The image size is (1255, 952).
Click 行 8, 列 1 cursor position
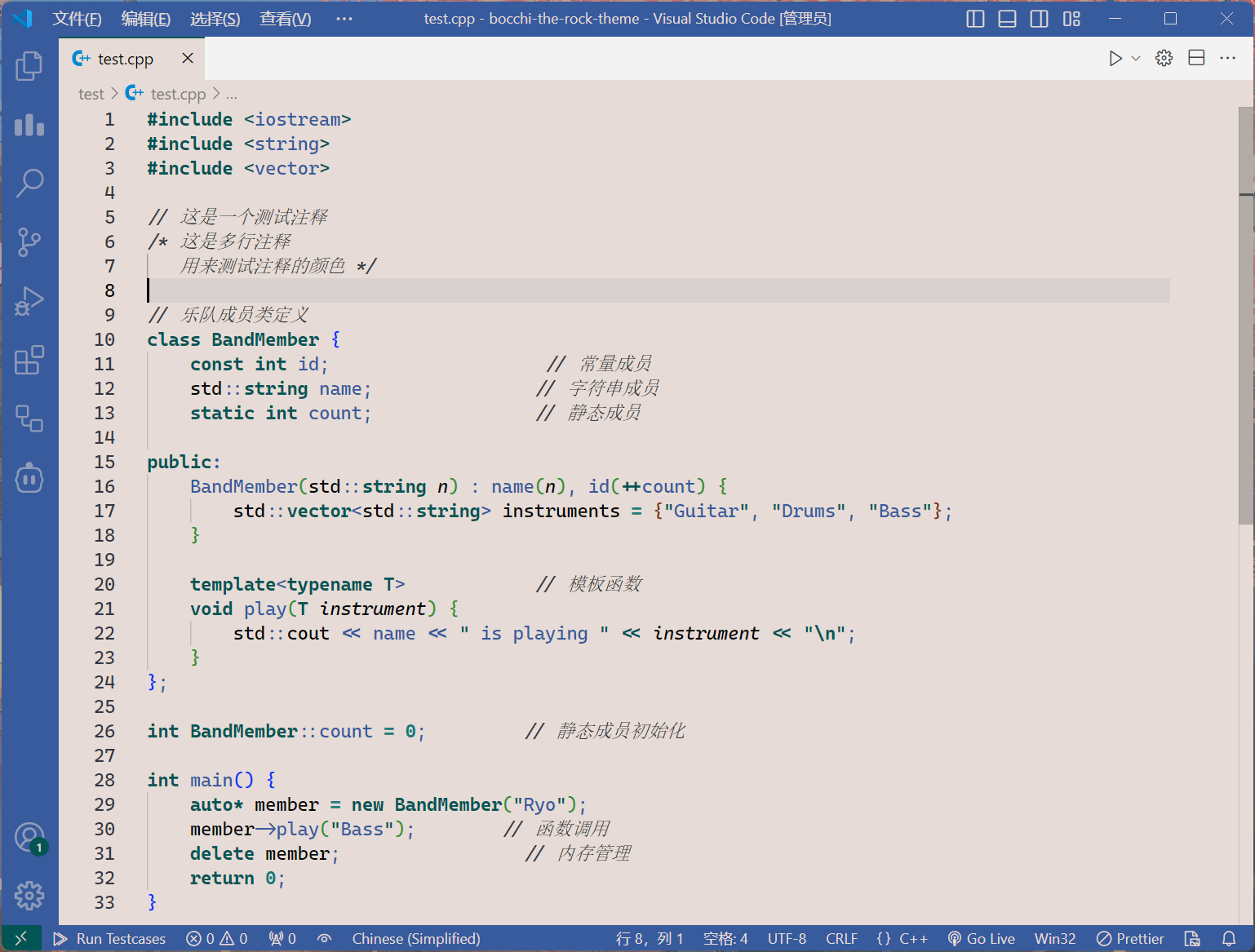pyautogui.click(x=650, y=939)
